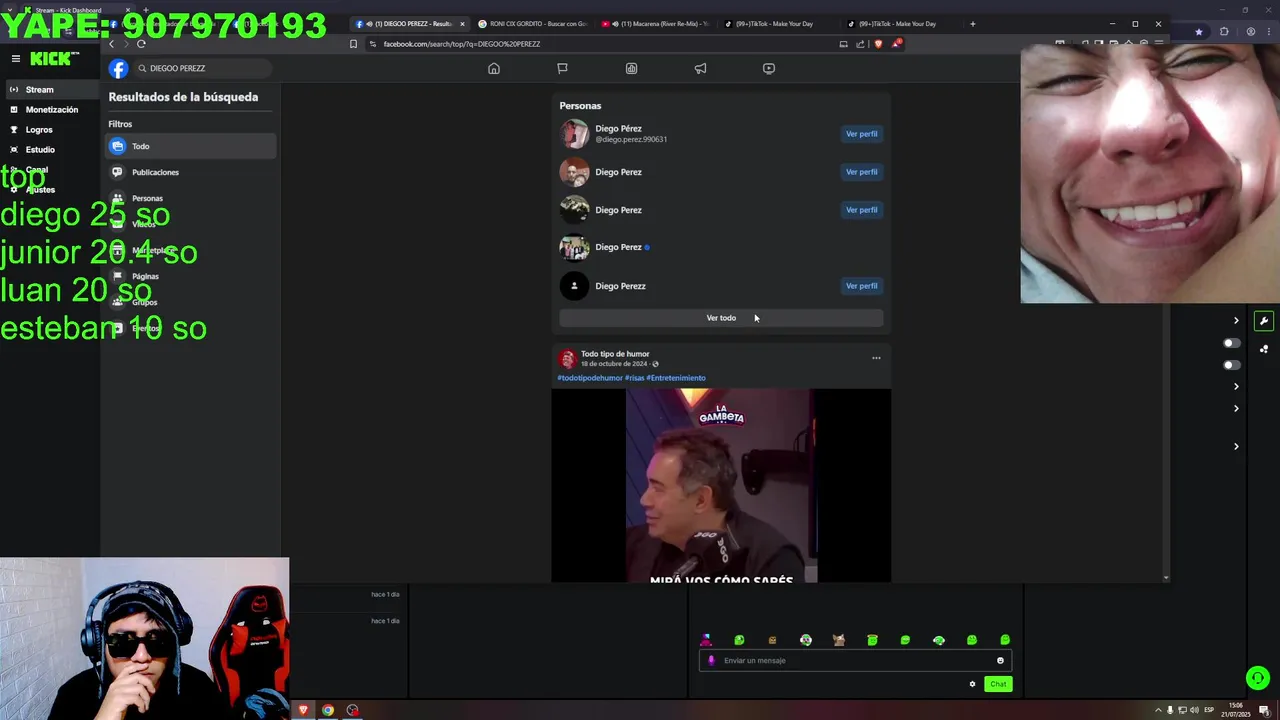Expand the chevron below the two toggles
This screenshot has width=1280, height=720.
point(1236,386)
